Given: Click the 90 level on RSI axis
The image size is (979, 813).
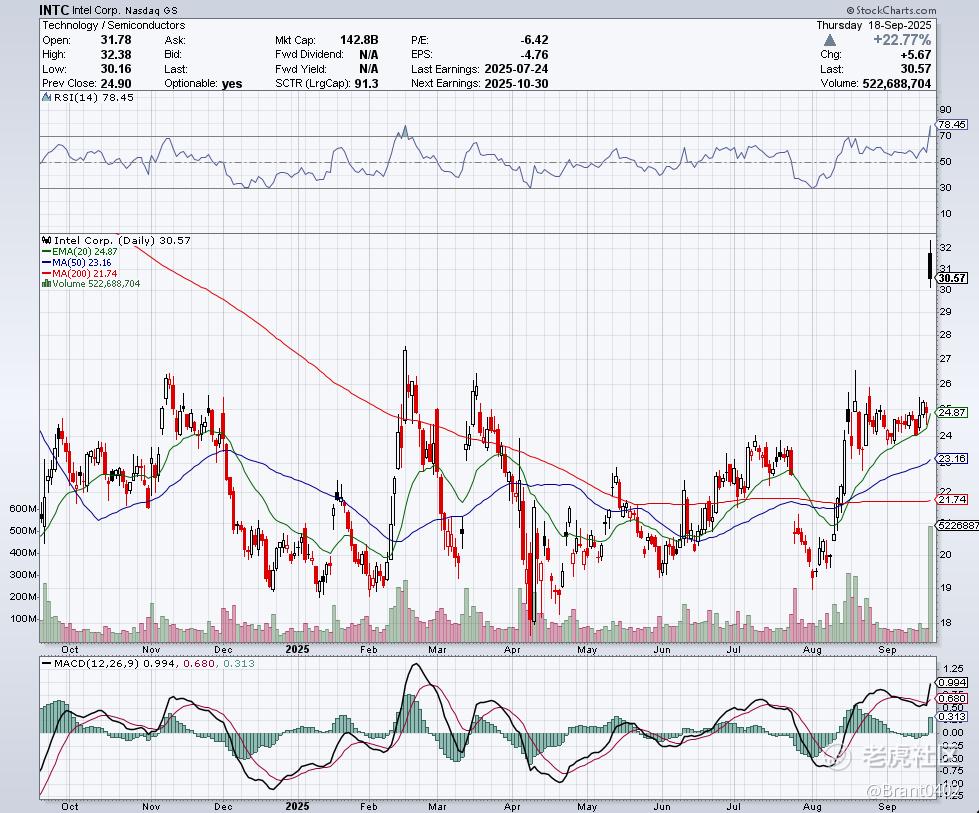Looking at the screenshot, I should click(945, 110).
